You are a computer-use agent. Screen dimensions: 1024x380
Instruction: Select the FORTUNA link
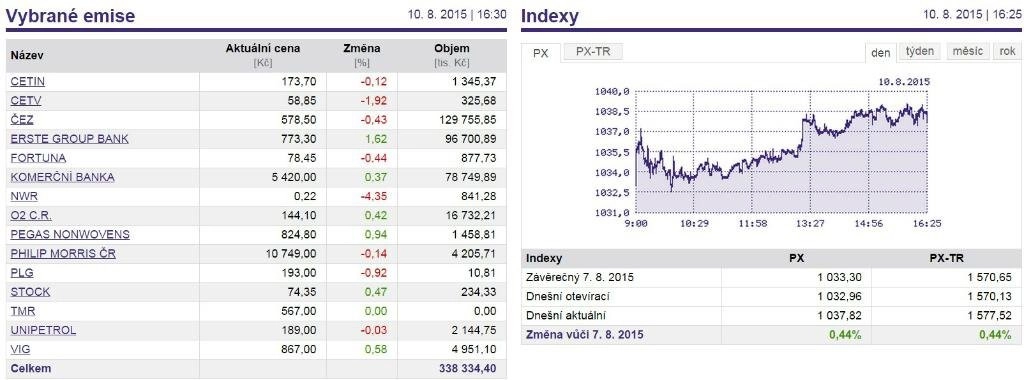coord(38,158)
